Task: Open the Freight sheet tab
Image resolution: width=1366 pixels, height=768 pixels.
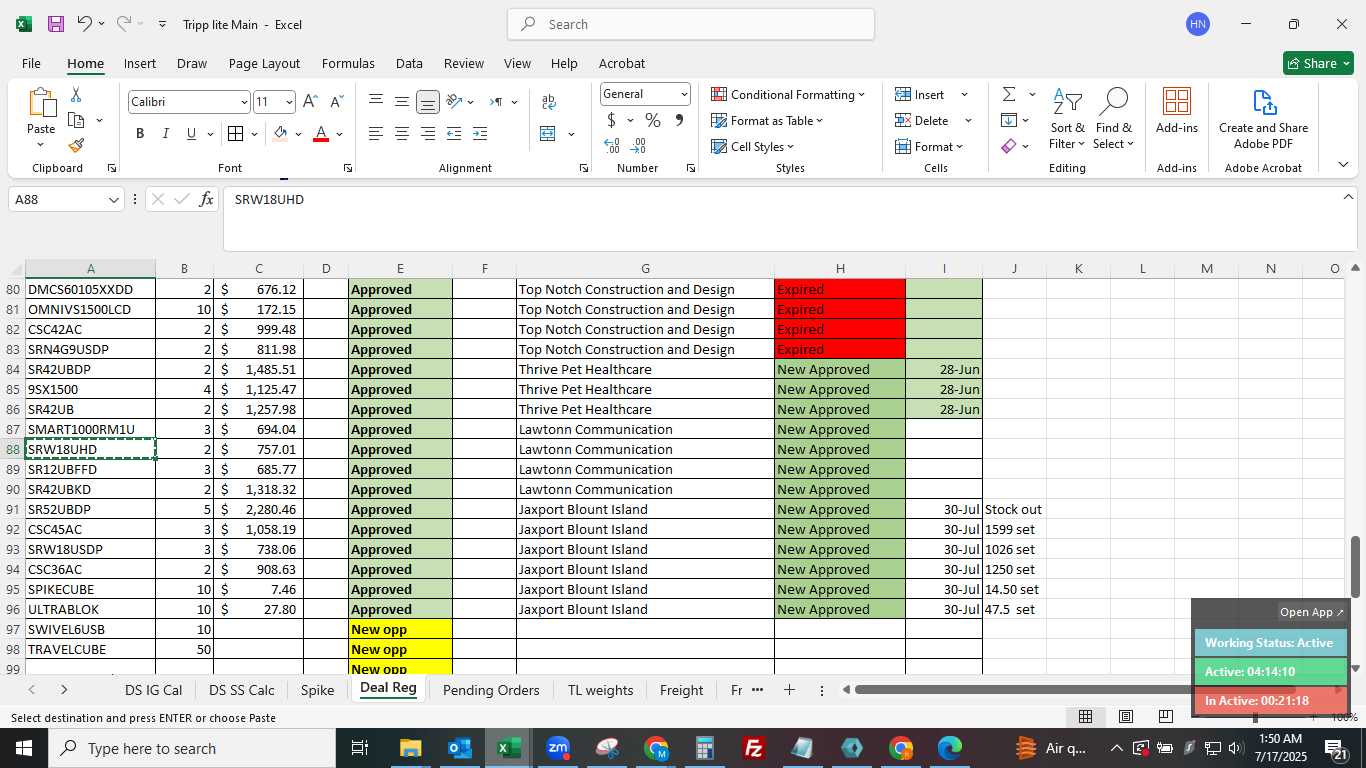Action: click(682, 690)
